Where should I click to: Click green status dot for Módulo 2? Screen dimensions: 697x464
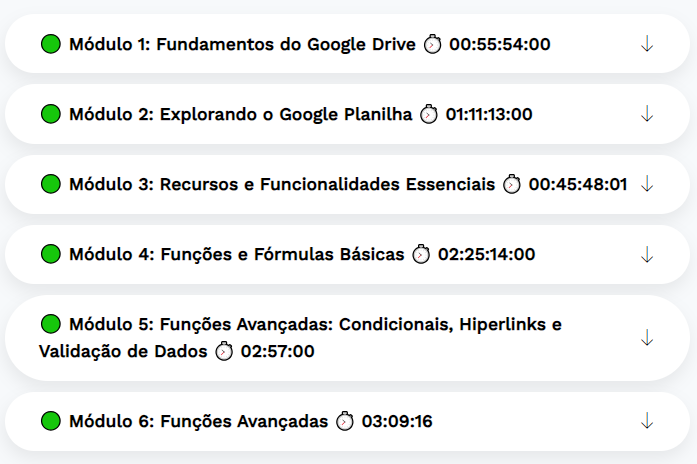(x=51, y=114)
